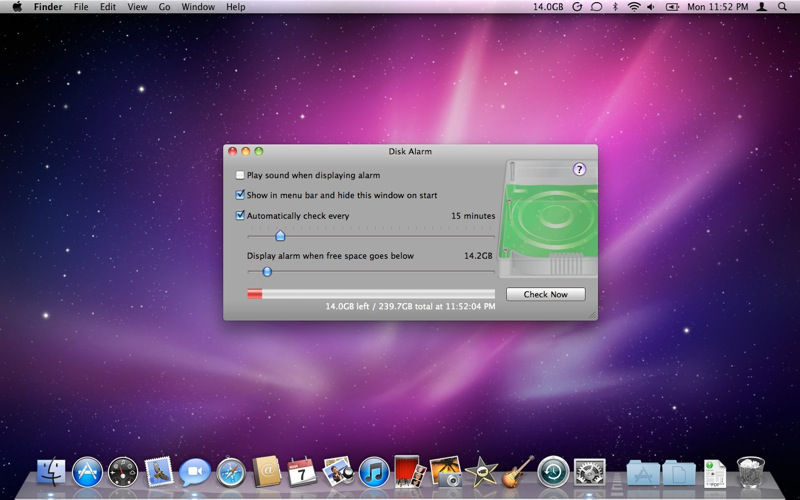The image size is (800, 500).
Task: Uncheck Show in menu bar and hide window
Action: click(x=240, y=195)
